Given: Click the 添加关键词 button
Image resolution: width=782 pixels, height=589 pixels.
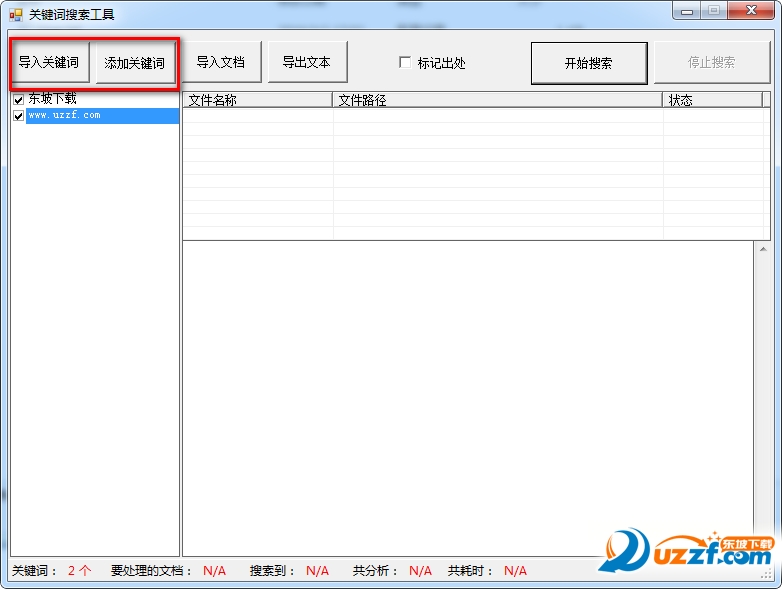Looking at the screenshot, I should coord(135,62).
